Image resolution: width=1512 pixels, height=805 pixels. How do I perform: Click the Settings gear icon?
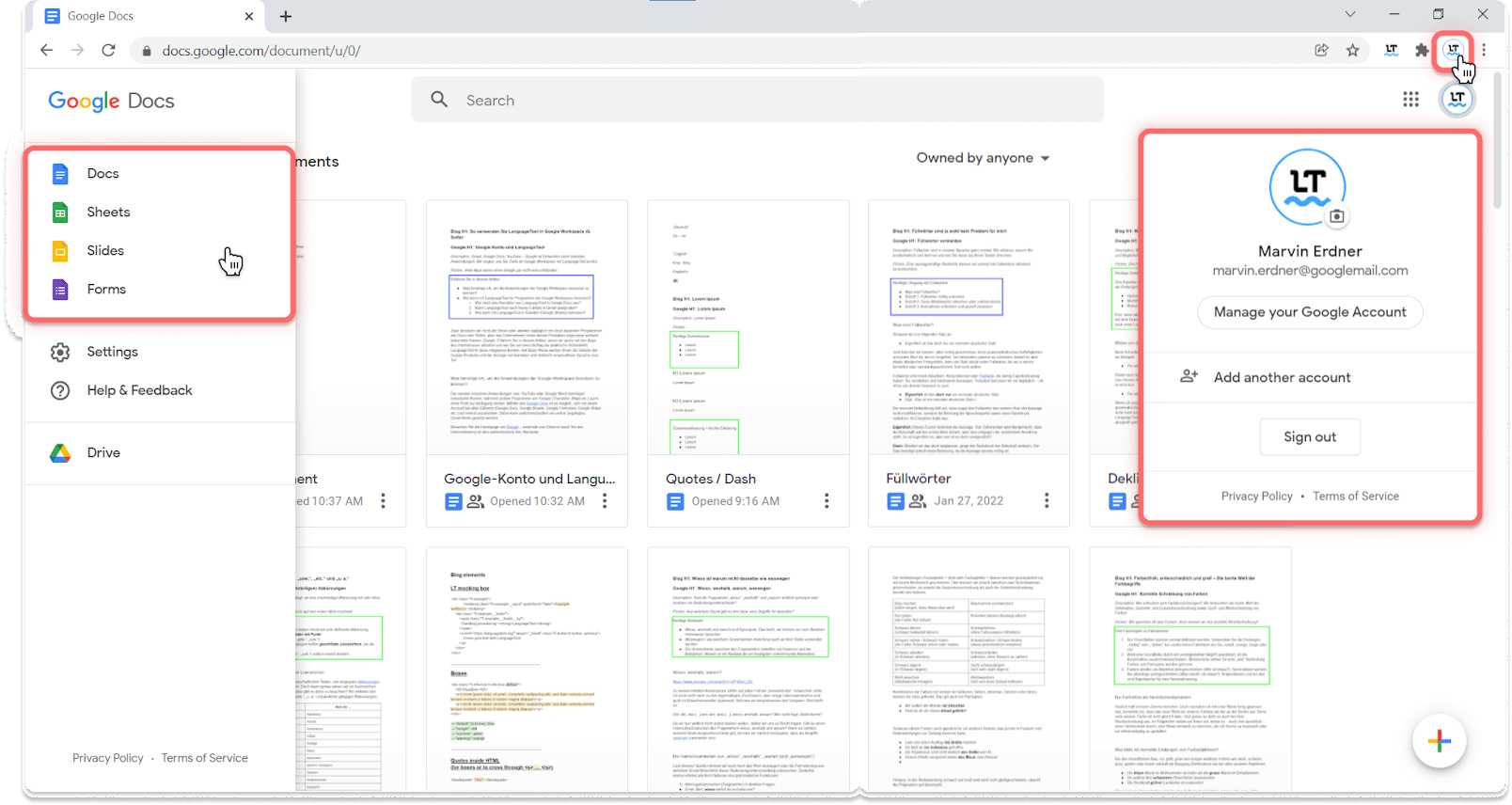[x=60, y=352]
